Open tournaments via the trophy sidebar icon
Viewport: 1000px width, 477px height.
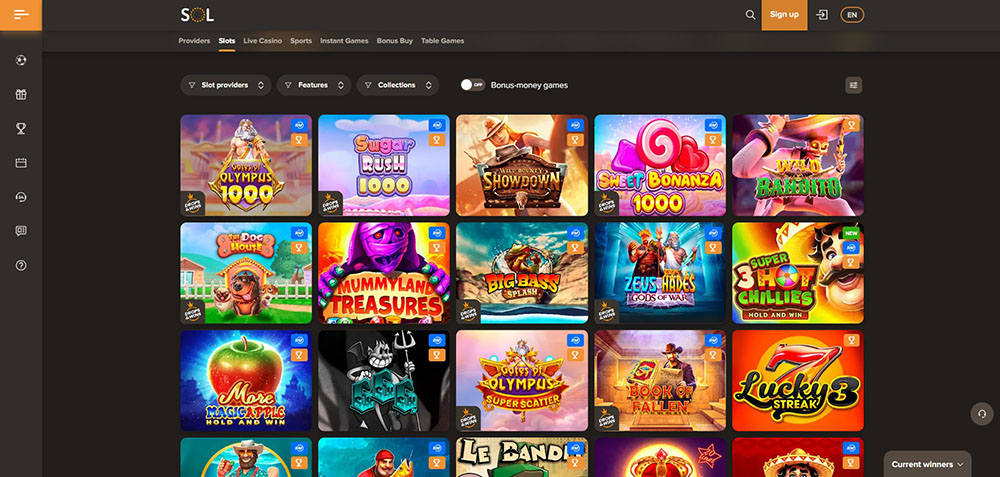[21, 129]
